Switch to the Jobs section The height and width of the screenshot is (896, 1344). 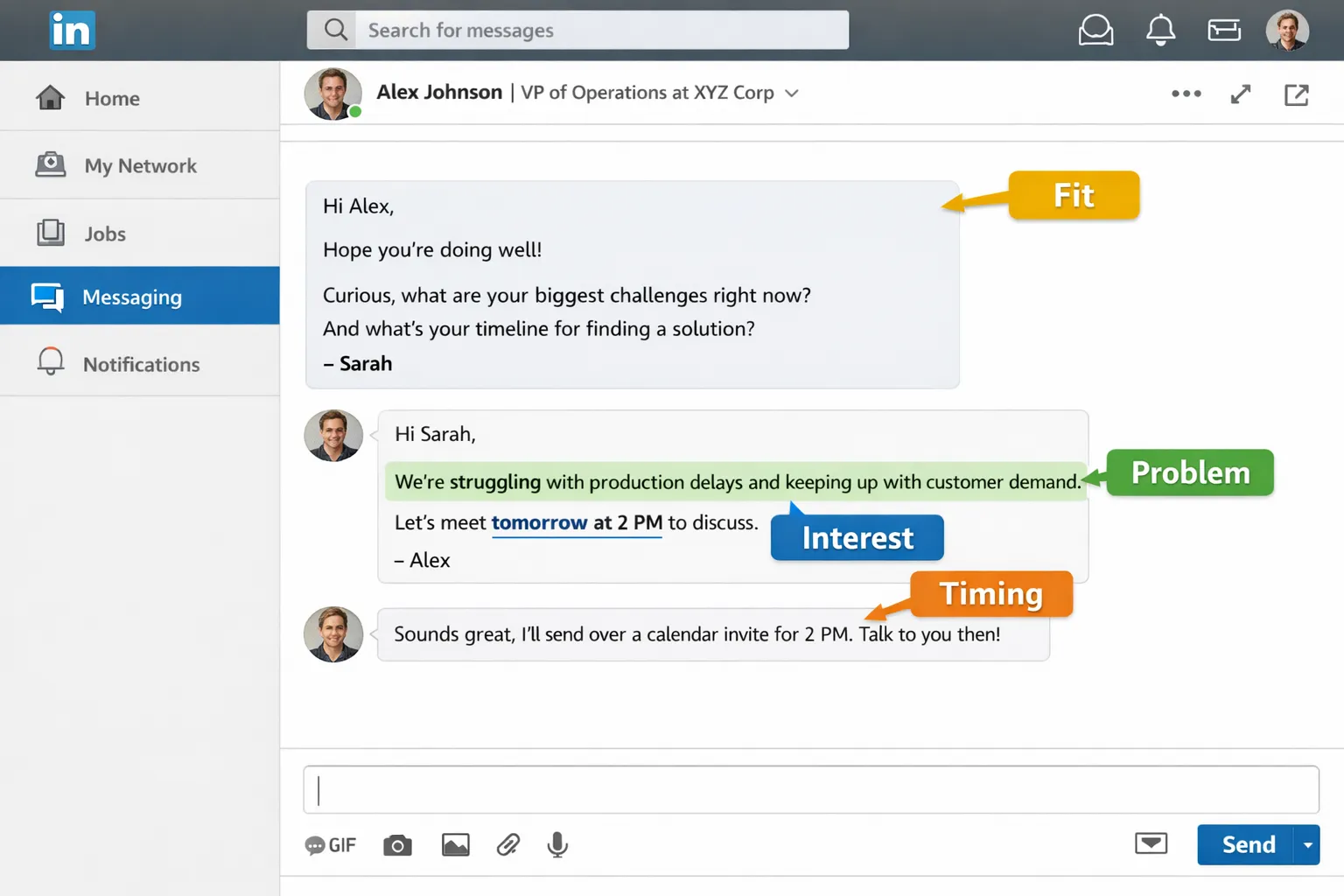(104, 234)
